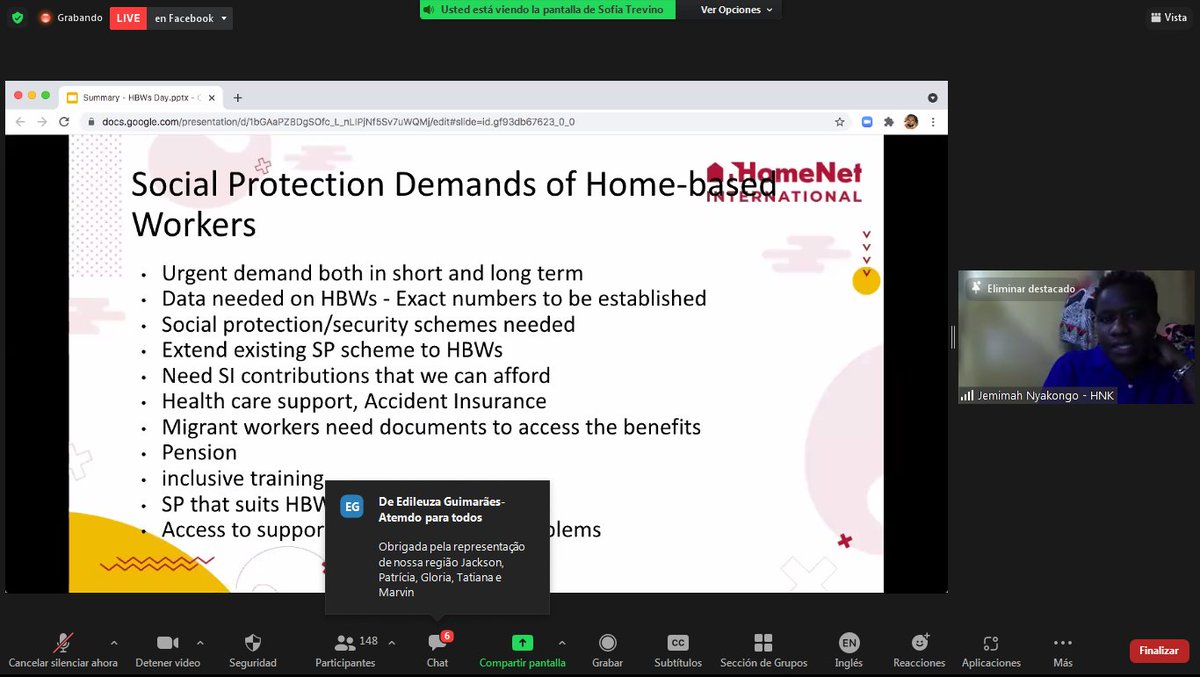
Task: Click the red Finalizar button
Action: (1159, 651)
